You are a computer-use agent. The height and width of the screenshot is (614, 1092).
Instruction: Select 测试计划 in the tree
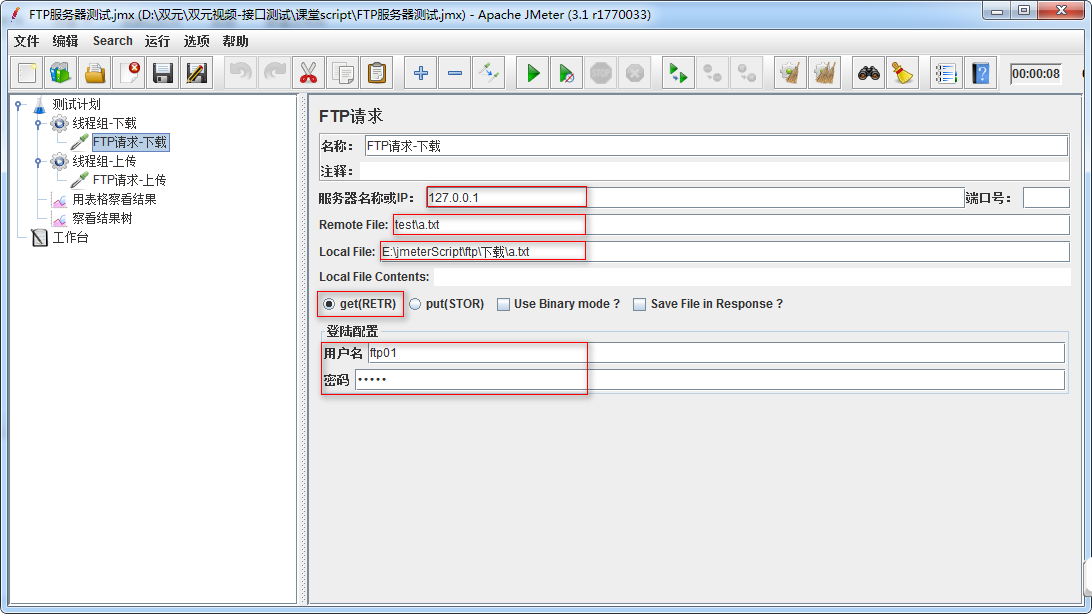77,104
